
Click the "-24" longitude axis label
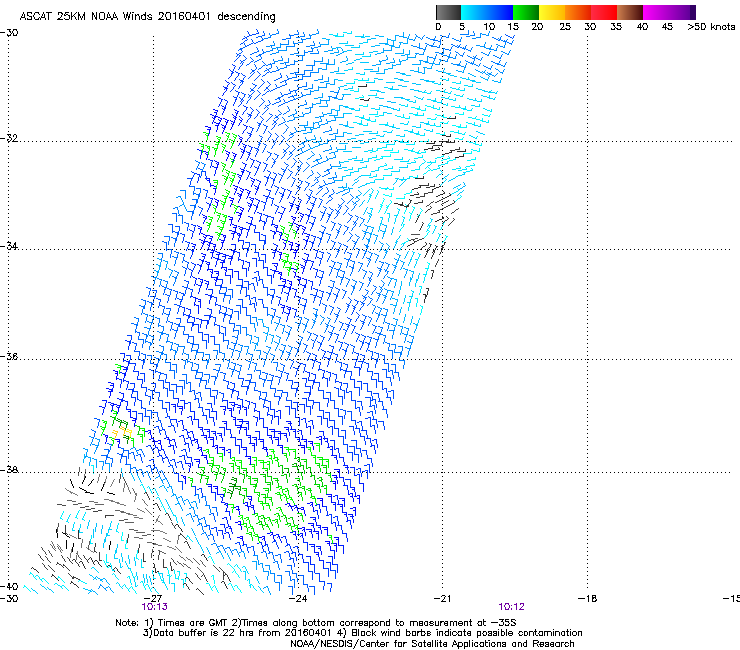[298, 598]
